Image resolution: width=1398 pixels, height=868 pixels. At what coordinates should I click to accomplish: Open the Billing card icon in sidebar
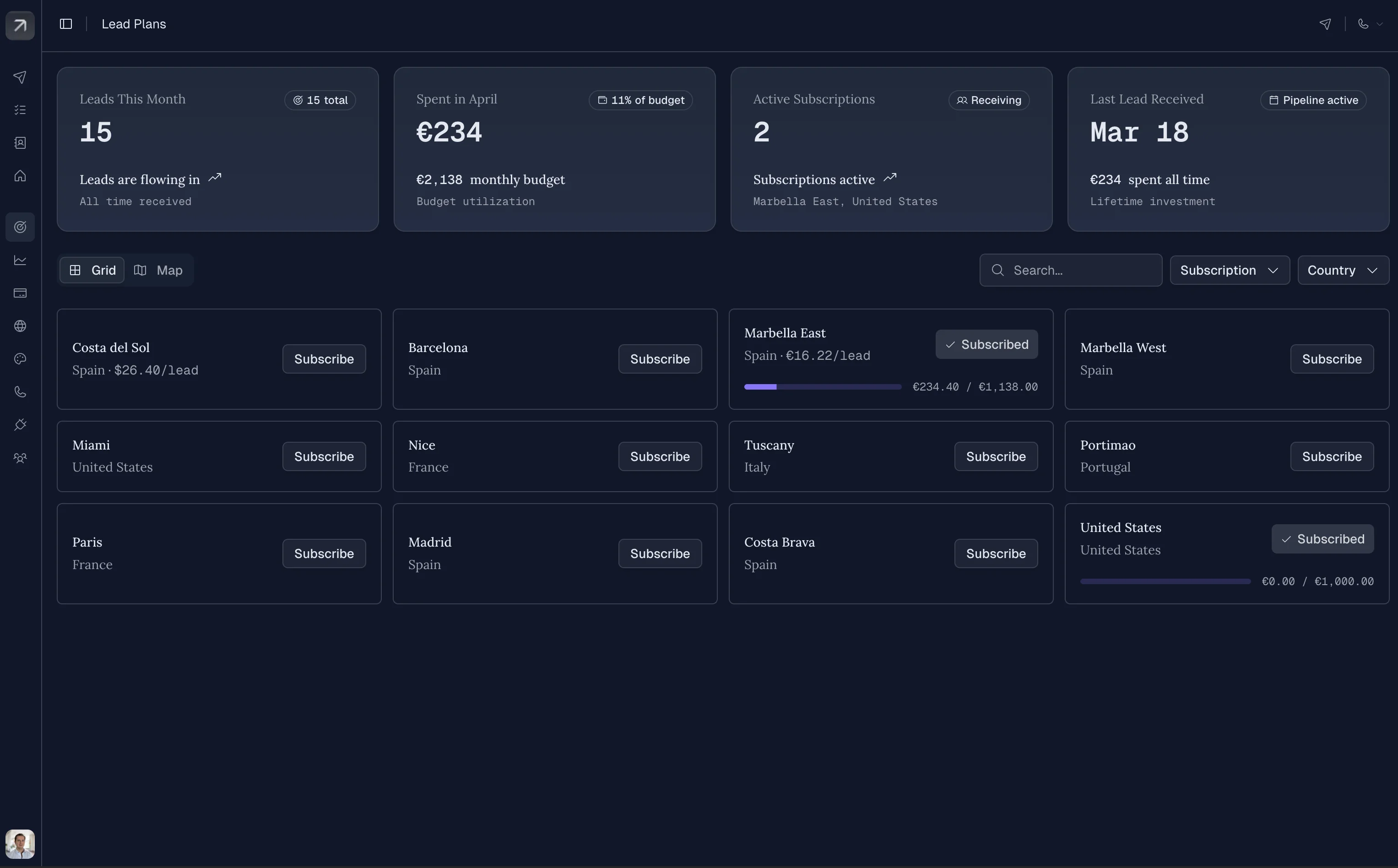(x=20, y=293)
